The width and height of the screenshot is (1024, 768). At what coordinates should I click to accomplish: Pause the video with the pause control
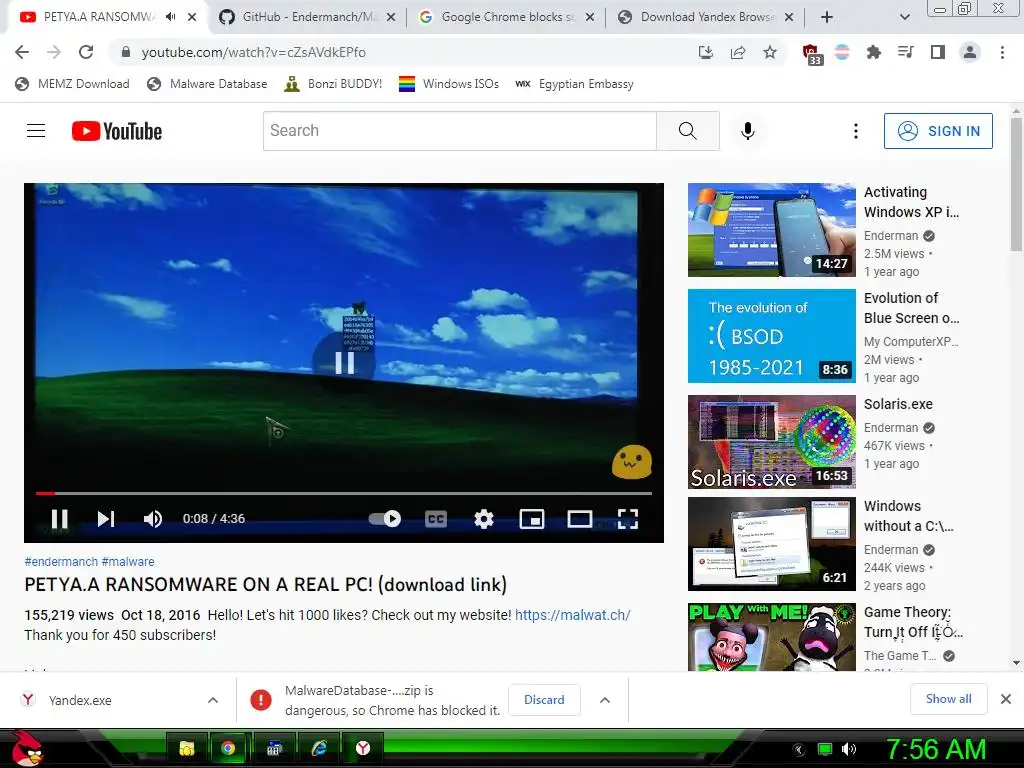(59, 519)
